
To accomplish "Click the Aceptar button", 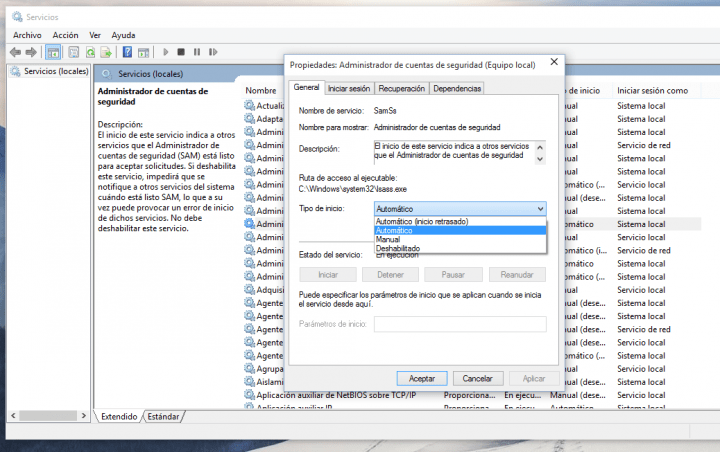I will tap(422, 379).
